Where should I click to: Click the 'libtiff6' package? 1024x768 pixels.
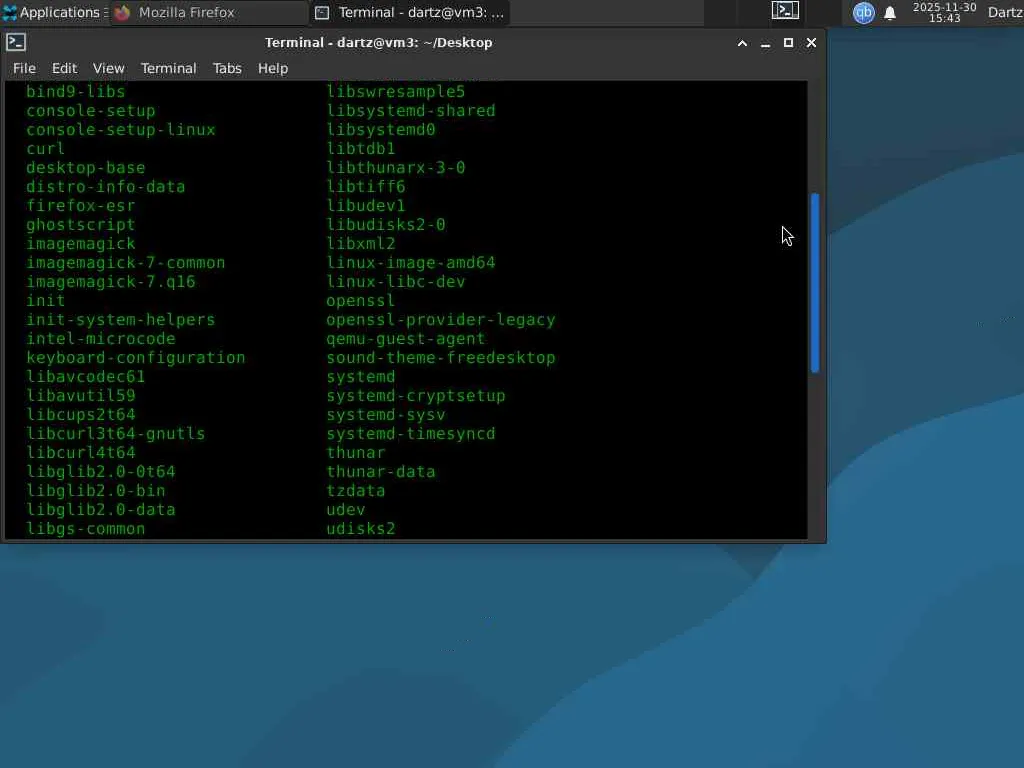(366, 187)
